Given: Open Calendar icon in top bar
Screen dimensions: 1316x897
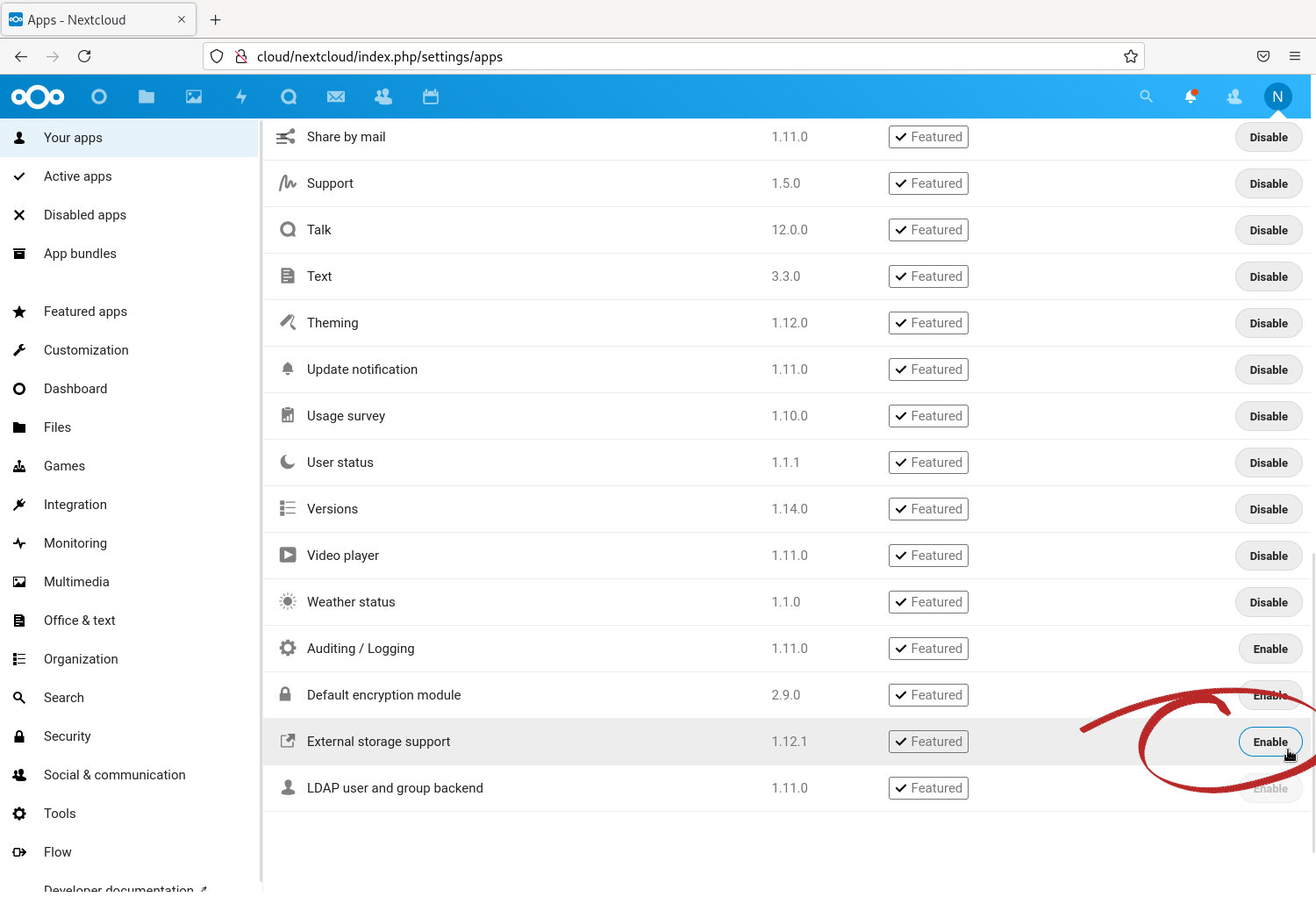Looking at the screenshot, I should [x=431, y=97].
